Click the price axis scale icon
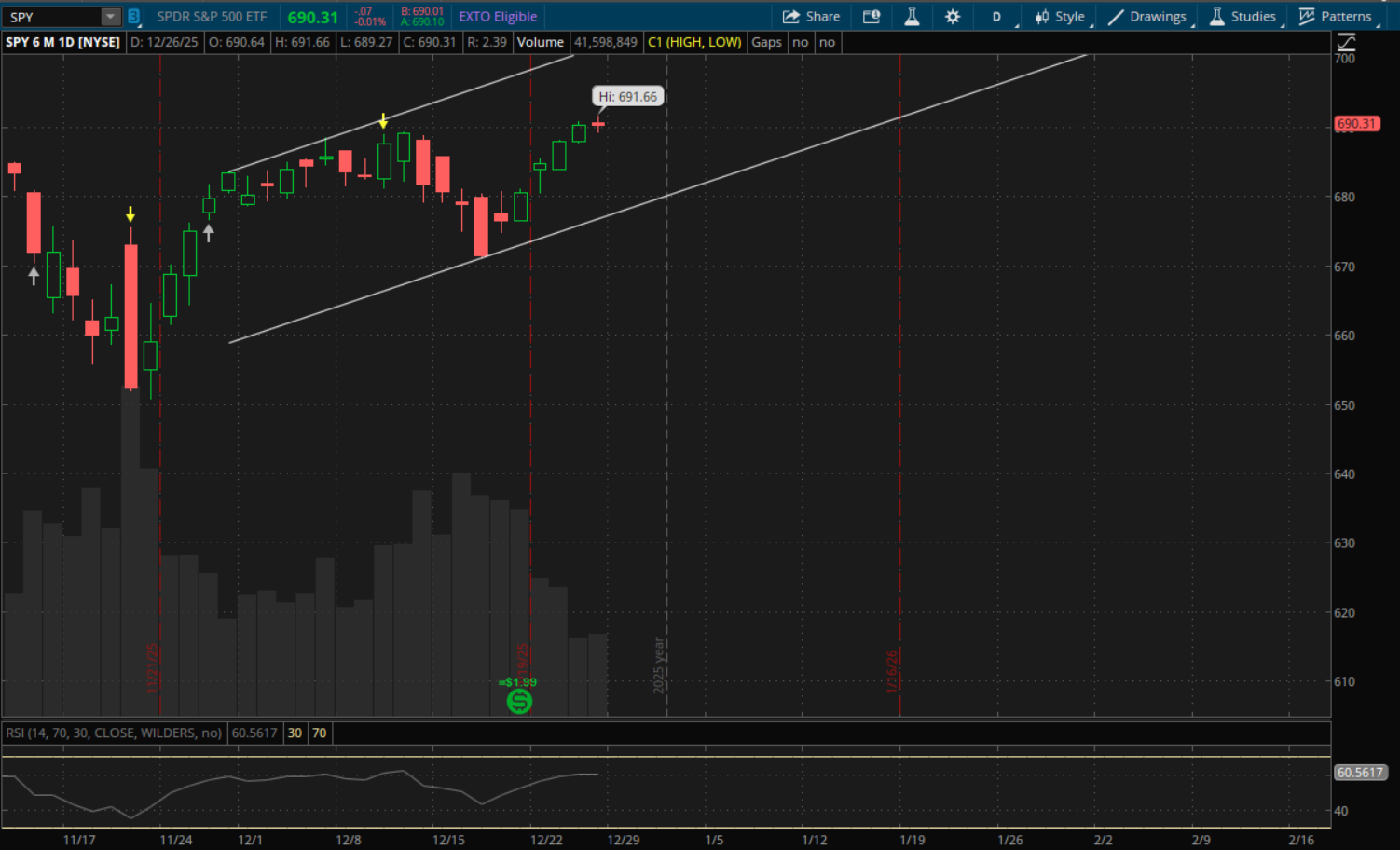Viewport: 1400px width, 850px height. pos(1346,42)
